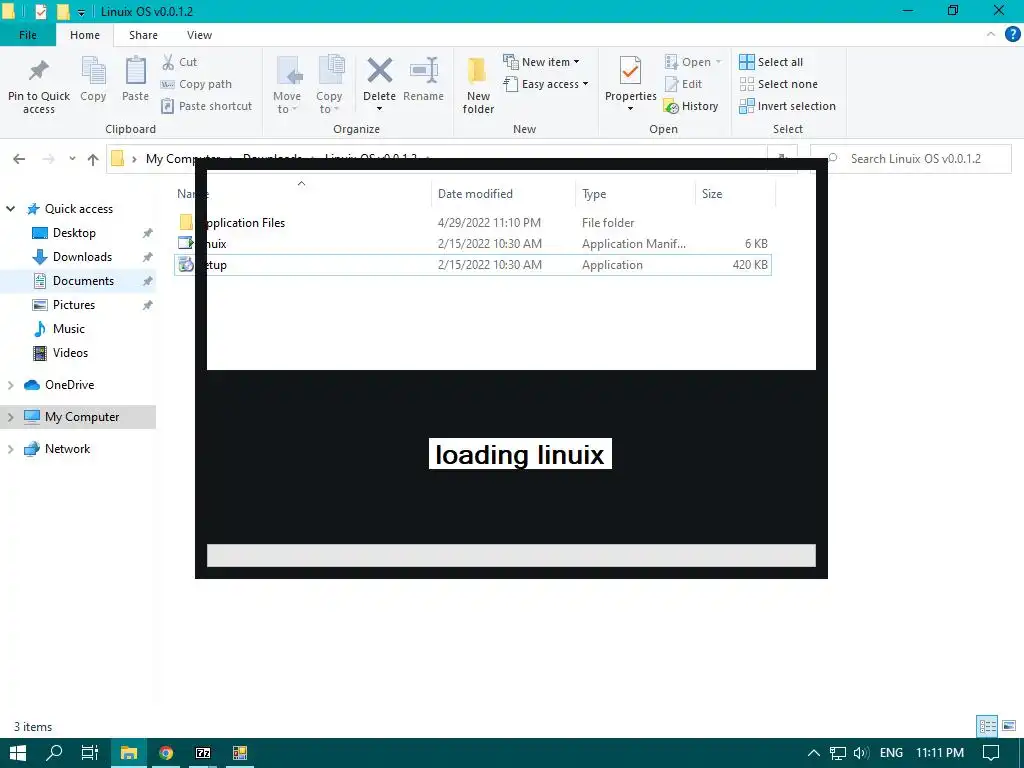Image resolution: width=1024 pixels, height=768 pixels.
Task: Open taskbar Search magnifier
Action: pyautogui.click(x=54, y=753)
